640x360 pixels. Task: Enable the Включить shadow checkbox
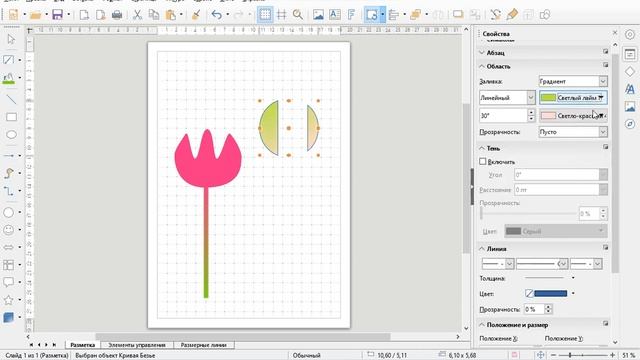click(483, 162)
